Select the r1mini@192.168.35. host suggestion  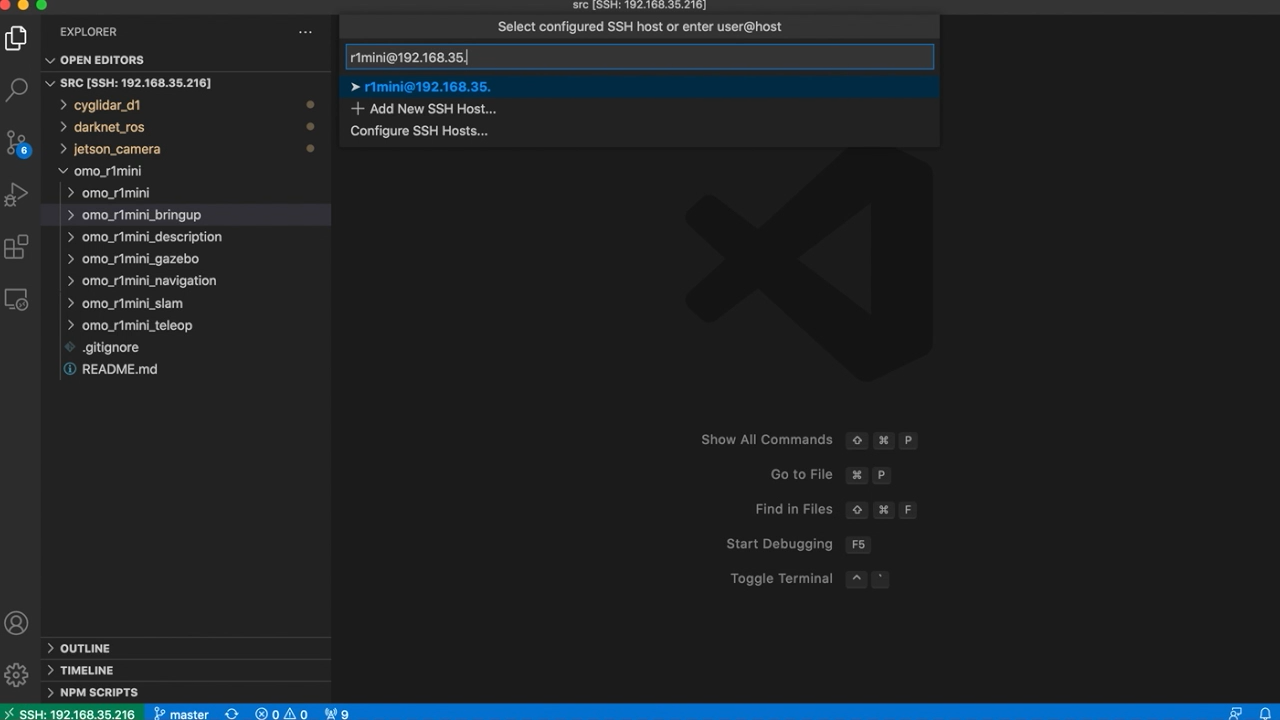pos(639,87)
